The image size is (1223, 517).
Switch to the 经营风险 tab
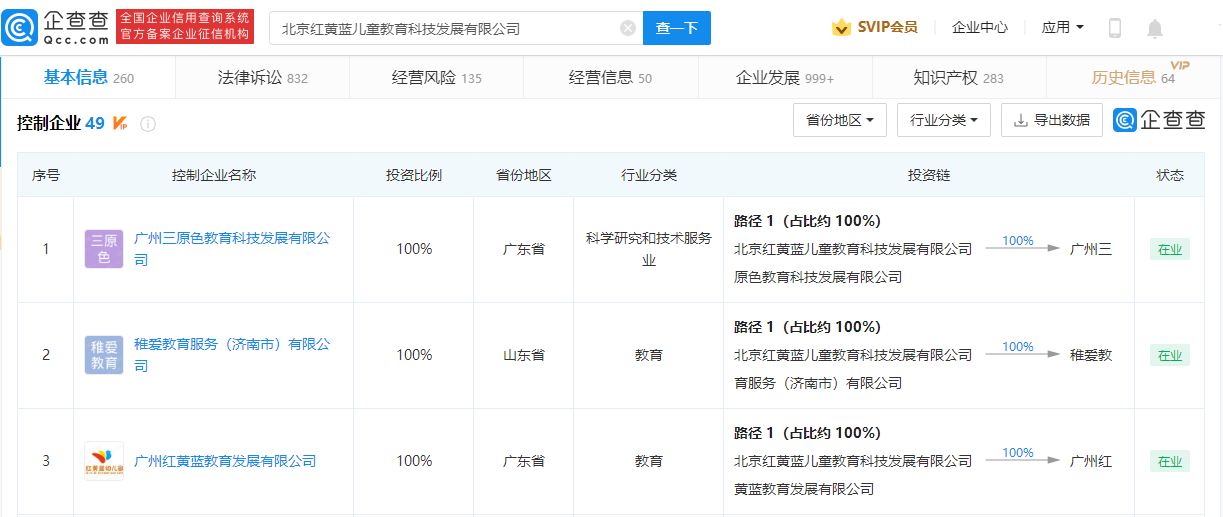pyautogui.click(x=437, y=77)
